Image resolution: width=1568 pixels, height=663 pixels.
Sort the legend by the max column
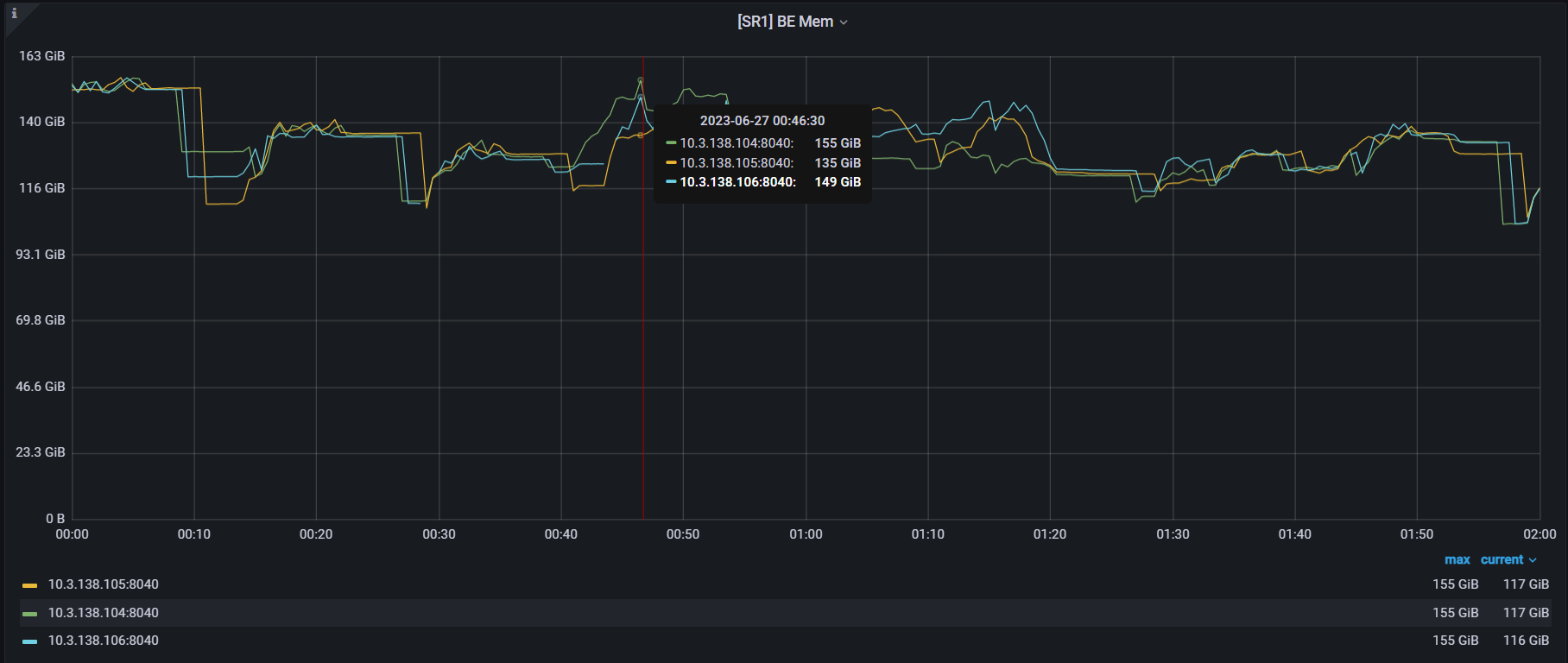click(1457, 559)
